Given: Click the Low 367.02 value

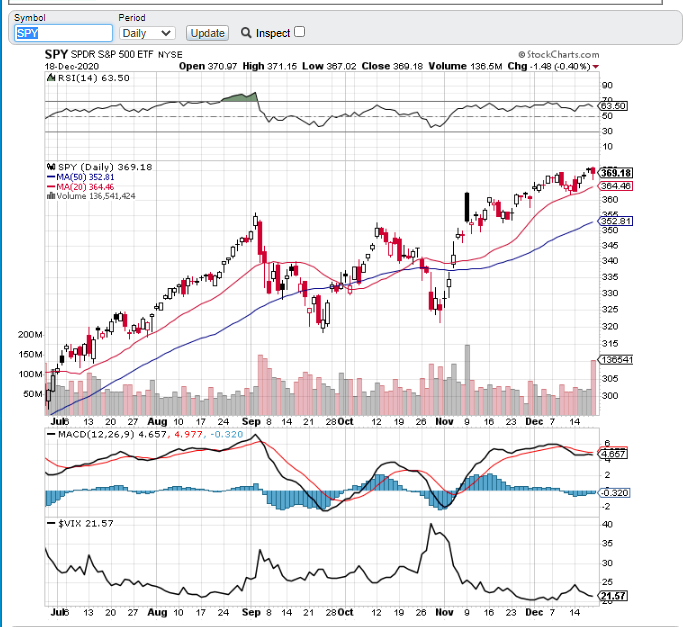Looking at the screenshot, I should (x=329, y=66).
